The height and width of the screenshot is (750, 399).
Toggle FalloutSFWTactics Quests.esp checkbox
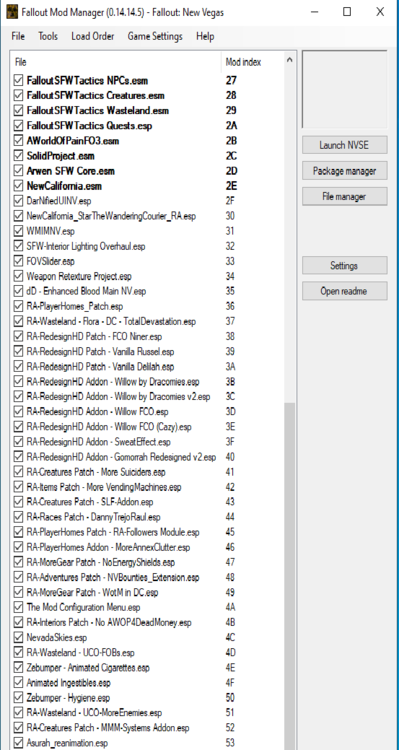pyautogui.click(x=19, y=126)
